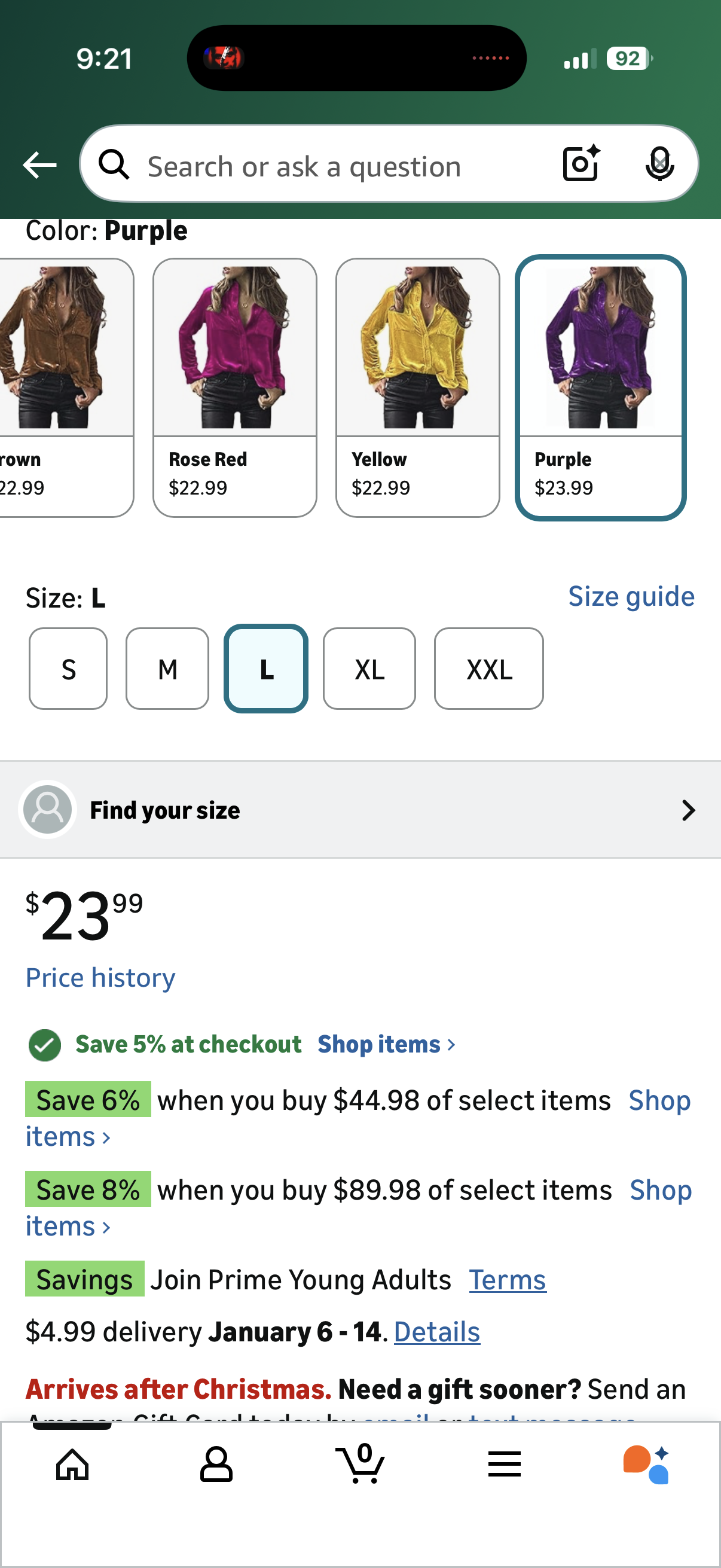Image resolution: width=721 pixels, height=1568 pixels.
Task: Open the account profile icon
Action: (216, 1464)
